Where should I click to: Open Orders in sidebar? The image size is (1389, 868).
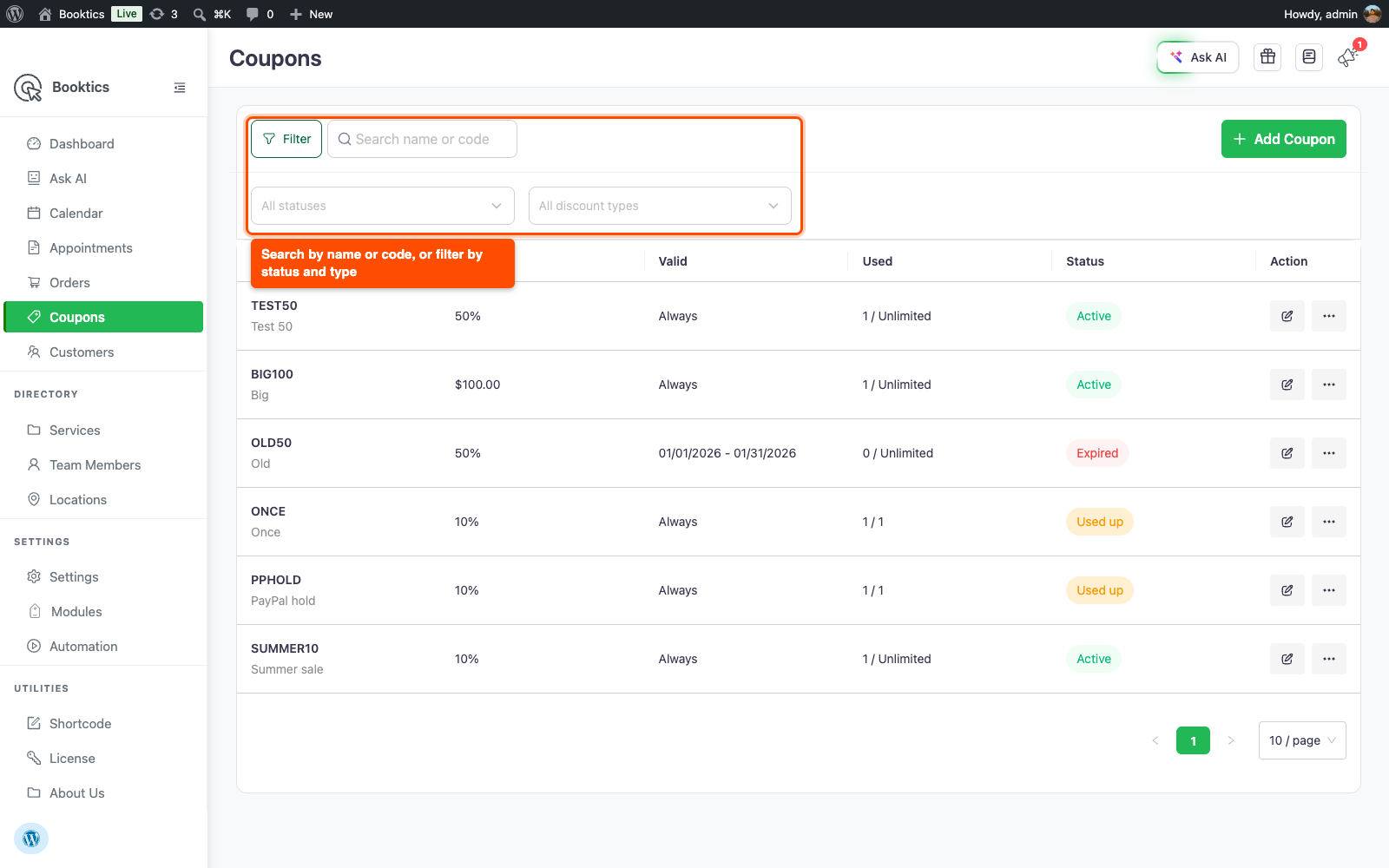point(103,283)
